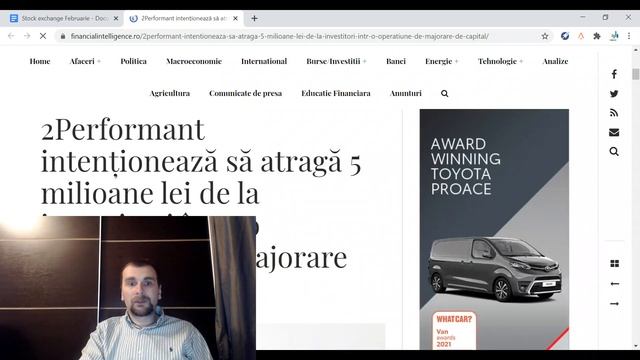Click the address bar URL
This screenshot has width=640, height=360.
click(280, 36)
